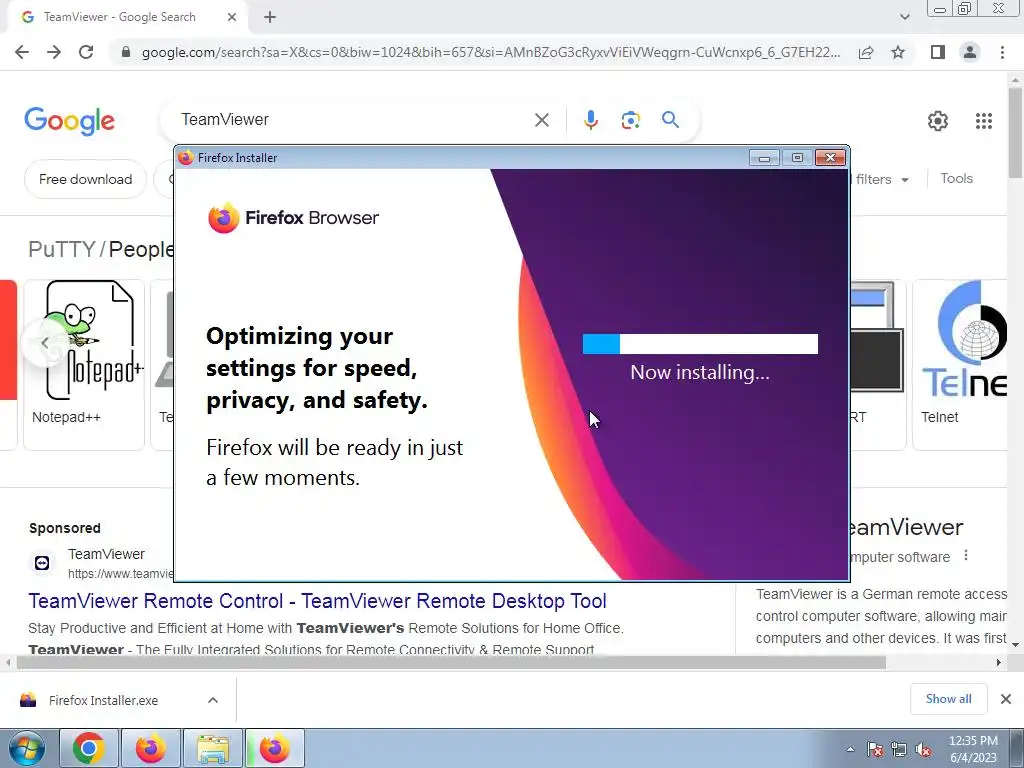
Task: Click the Sponsored label text
Action: 65,528
